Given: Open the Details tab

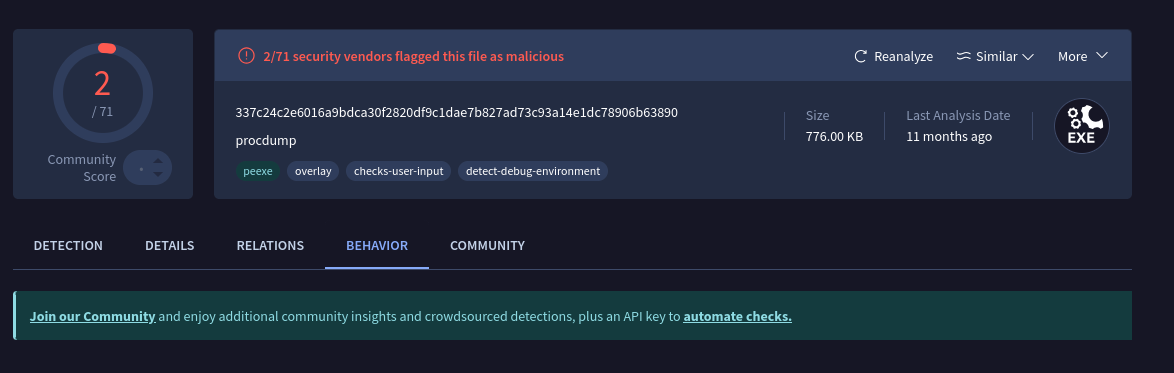Looking at the screenshot, I should pos(169,246).
